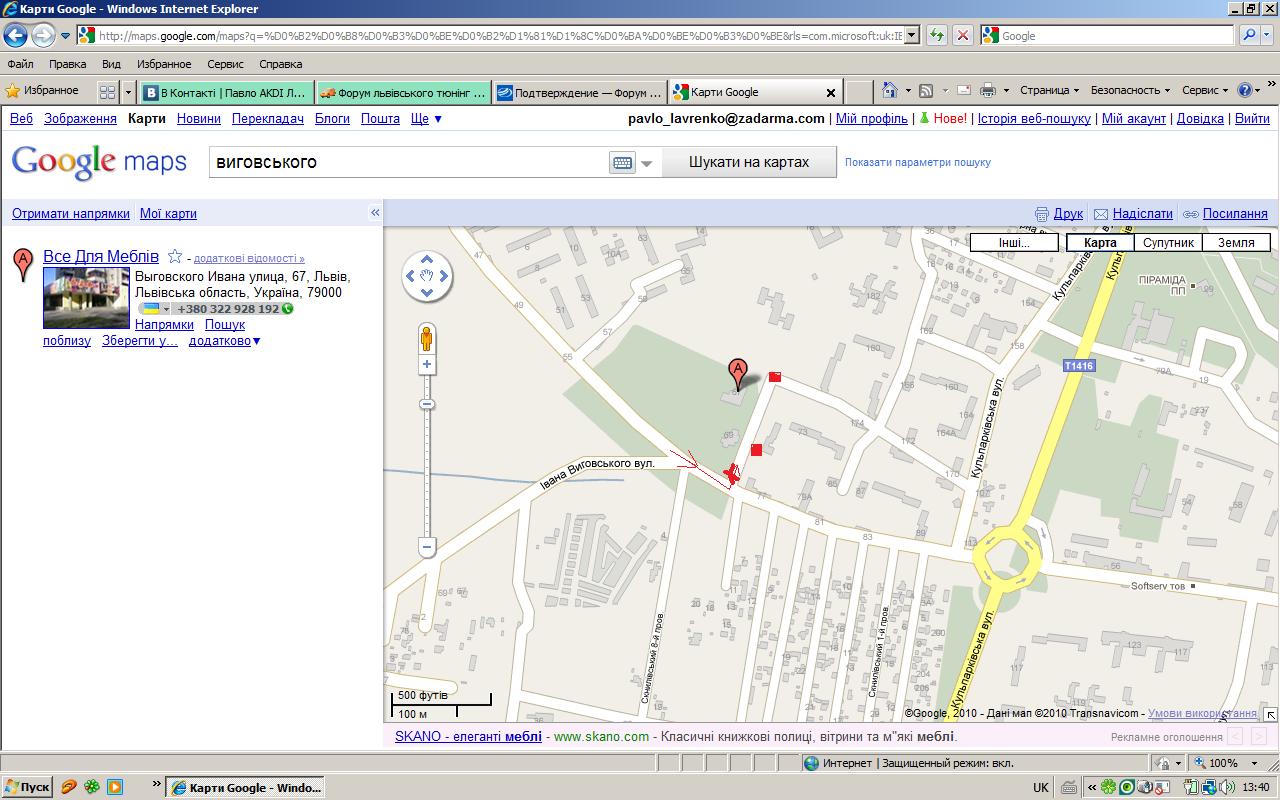
Task: Click the map zoom out minus button
Action: coord(427,547)
